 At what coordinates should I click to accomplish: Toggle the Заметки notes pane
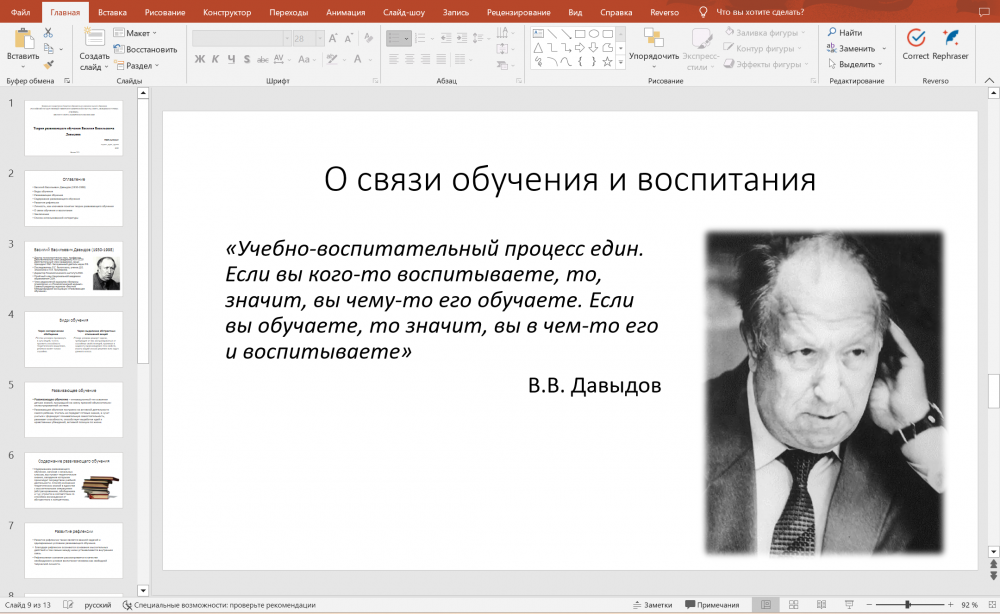(x=652, y=605)
